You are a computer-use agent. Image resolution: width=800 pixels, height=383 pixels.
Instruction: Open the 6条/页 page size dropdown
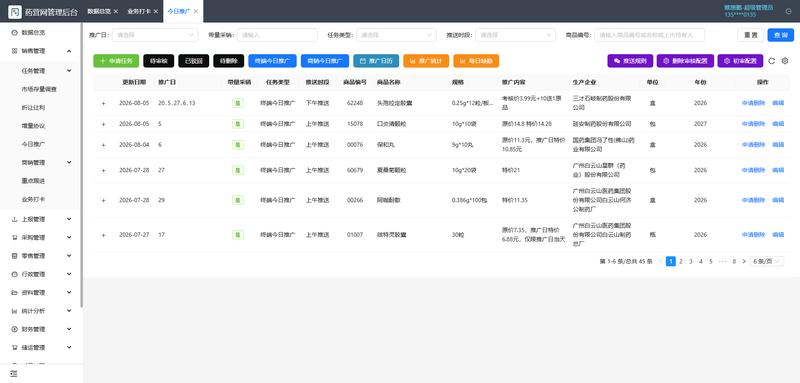[x=767, y=261]
